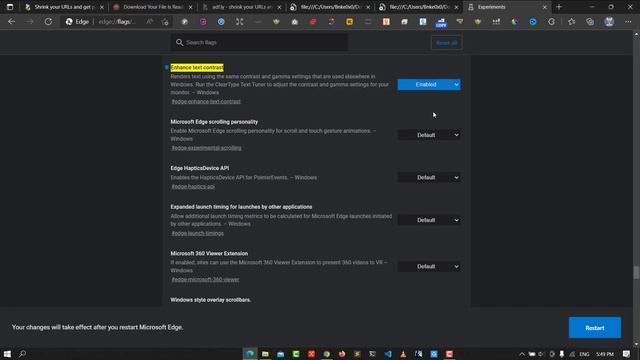
Task: Reload the edge://flags page
Action: click(48, 22)
